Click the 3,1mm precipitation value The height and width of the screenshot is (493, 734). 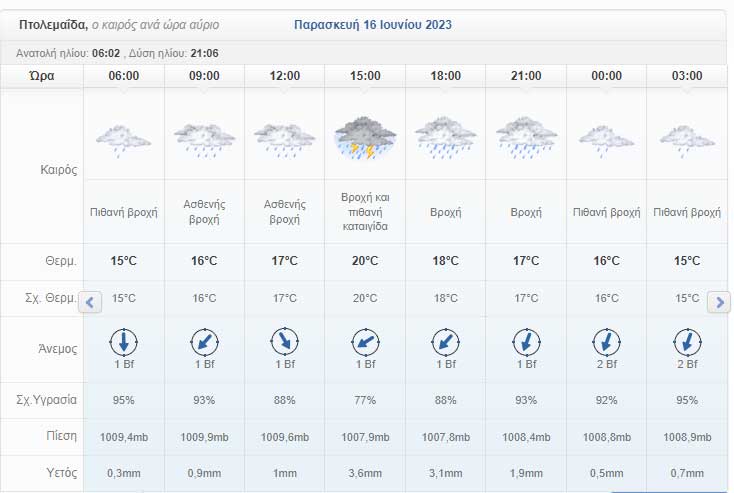tap(446, 473)
